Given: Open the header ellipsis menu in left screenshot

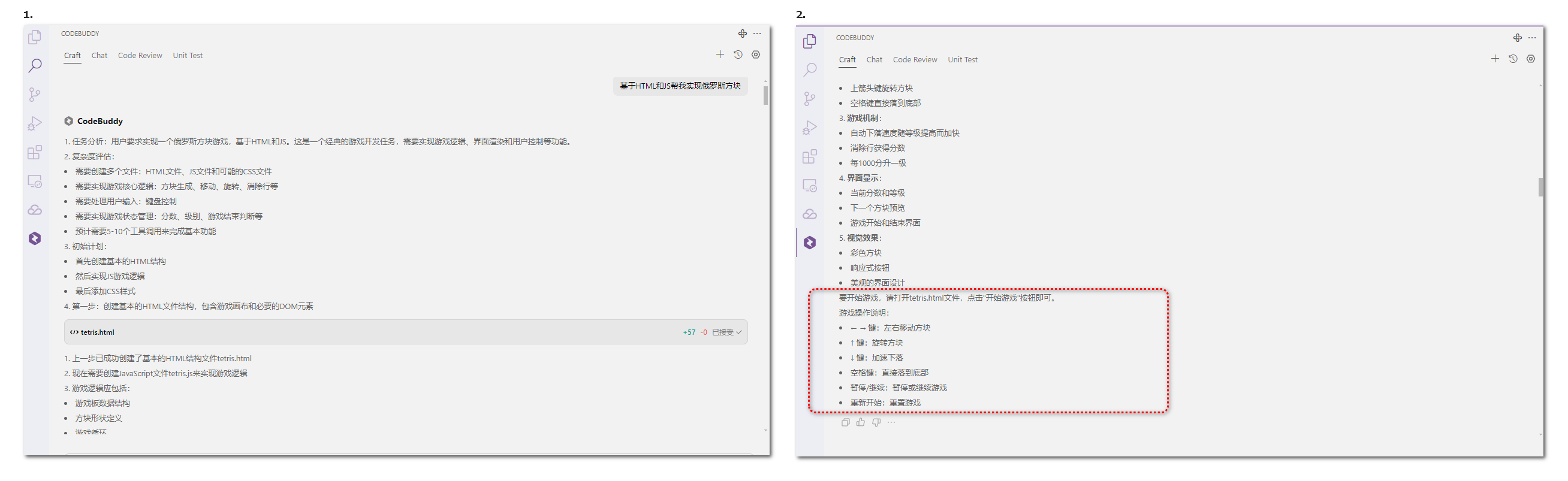Looking at the screenshot, I should coord(757,34).
